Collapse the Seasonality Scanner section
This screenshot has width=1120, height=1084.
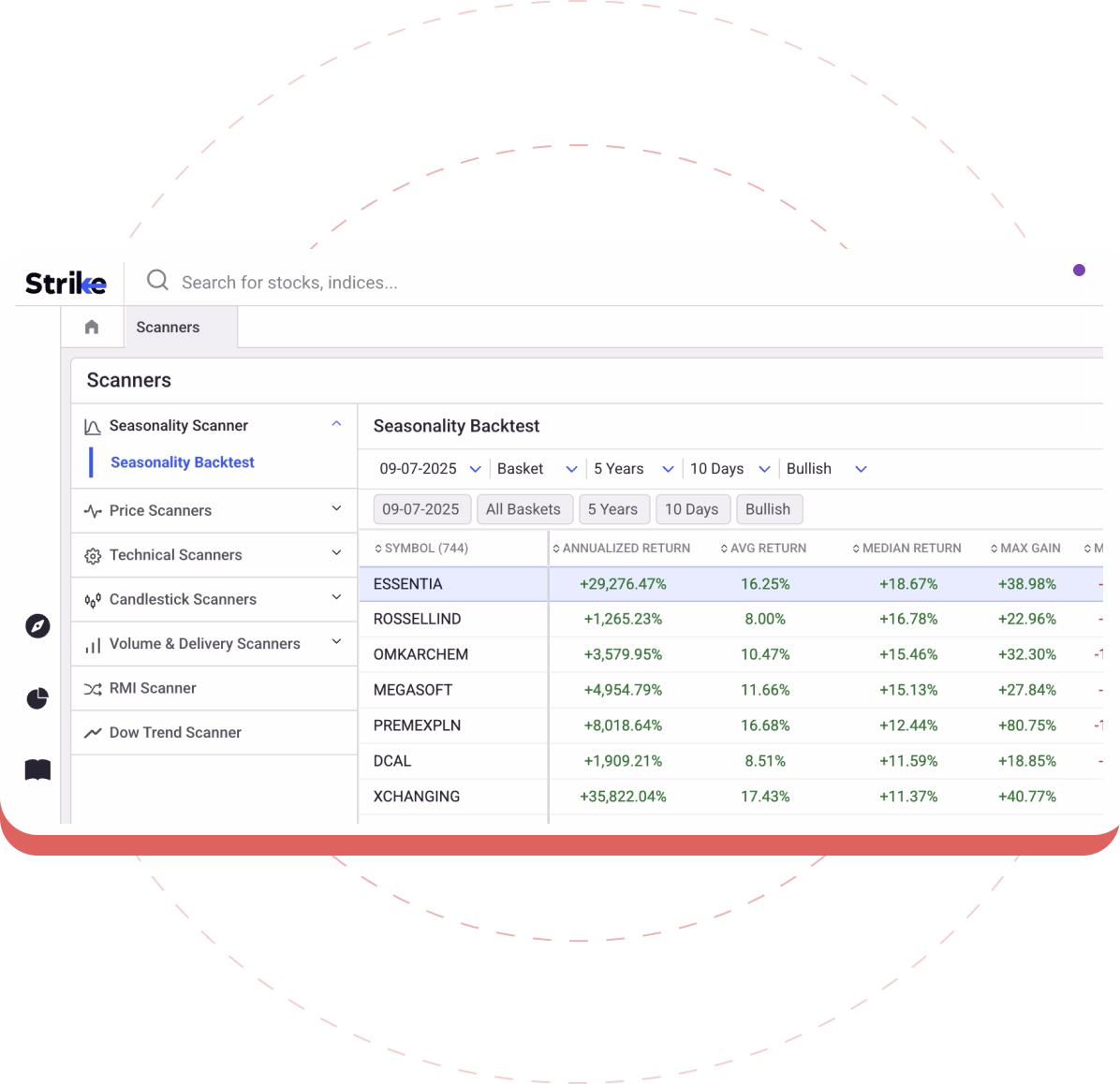(x=336, y=424)
